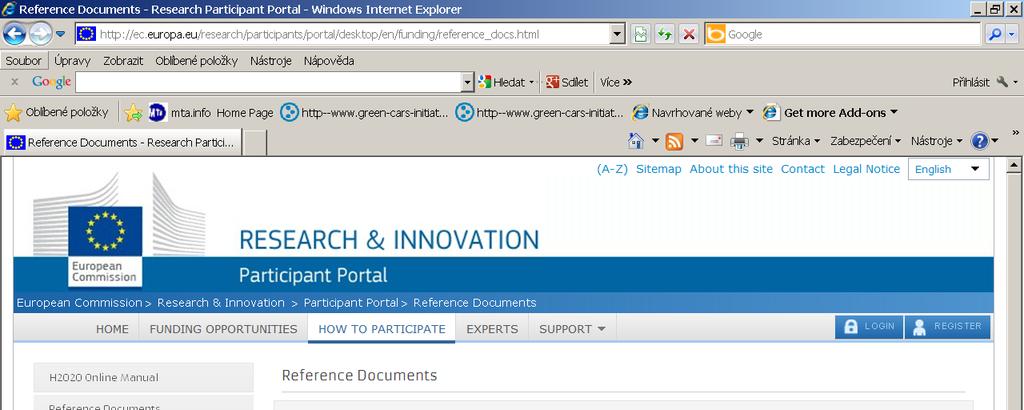The width and height of the screenshot is (1024, 410).
Task: Open the recent pages dropdown arrow
Action: pos(60,34)
